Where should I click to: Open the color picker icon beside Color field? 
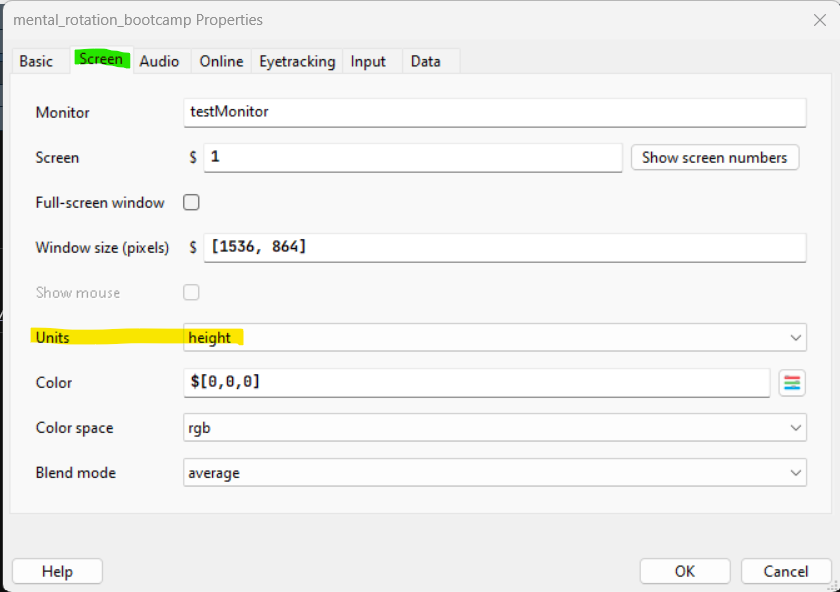[792, 383]
